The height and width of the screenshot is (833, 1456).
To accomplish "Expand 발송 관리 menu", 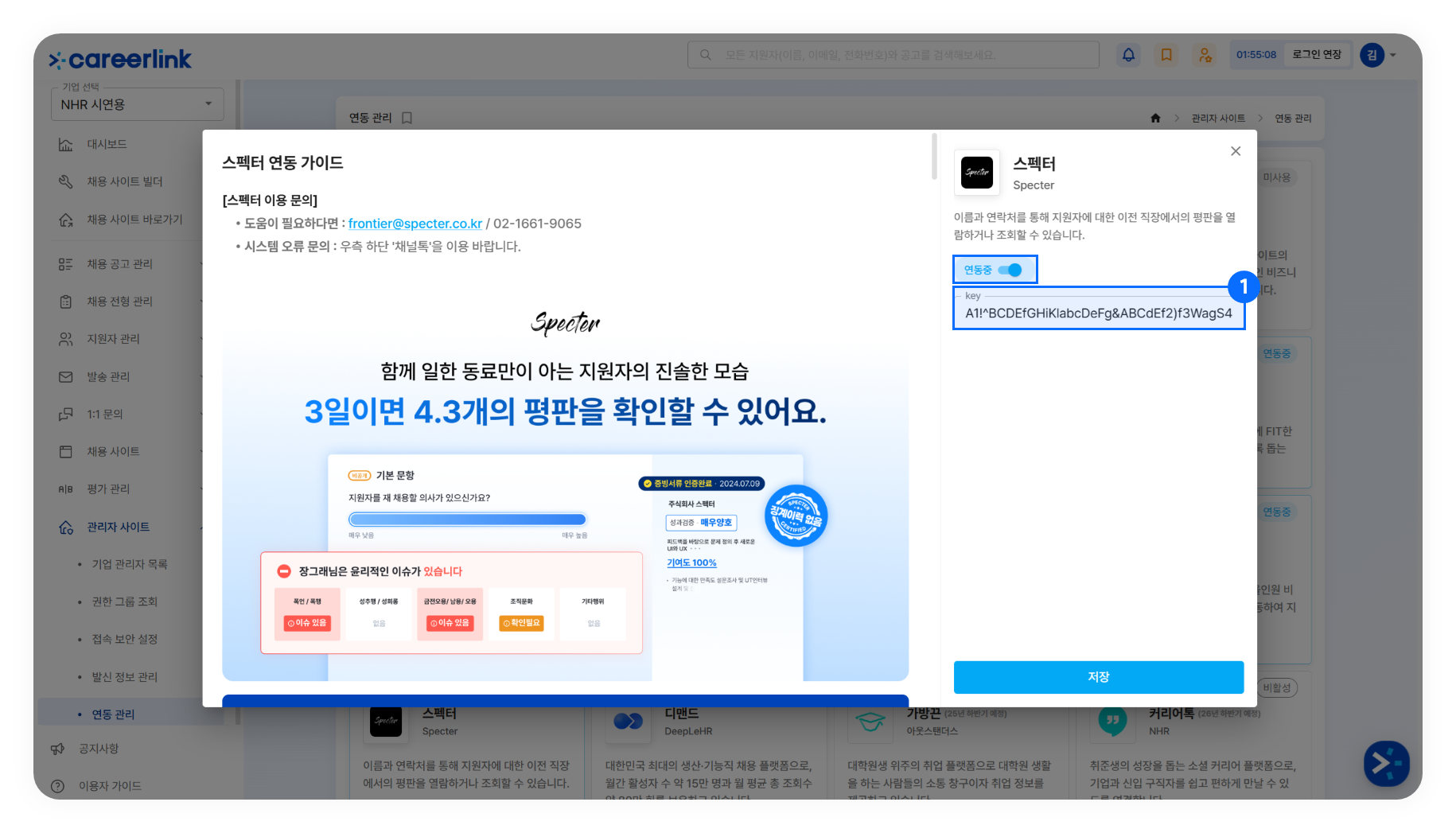I will click(108, 376).
